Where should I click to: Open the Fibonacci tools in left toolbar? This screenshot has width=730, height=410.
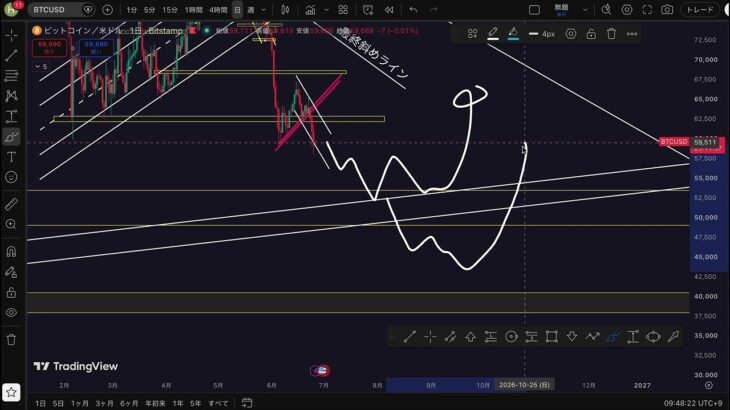coord(11,75)
